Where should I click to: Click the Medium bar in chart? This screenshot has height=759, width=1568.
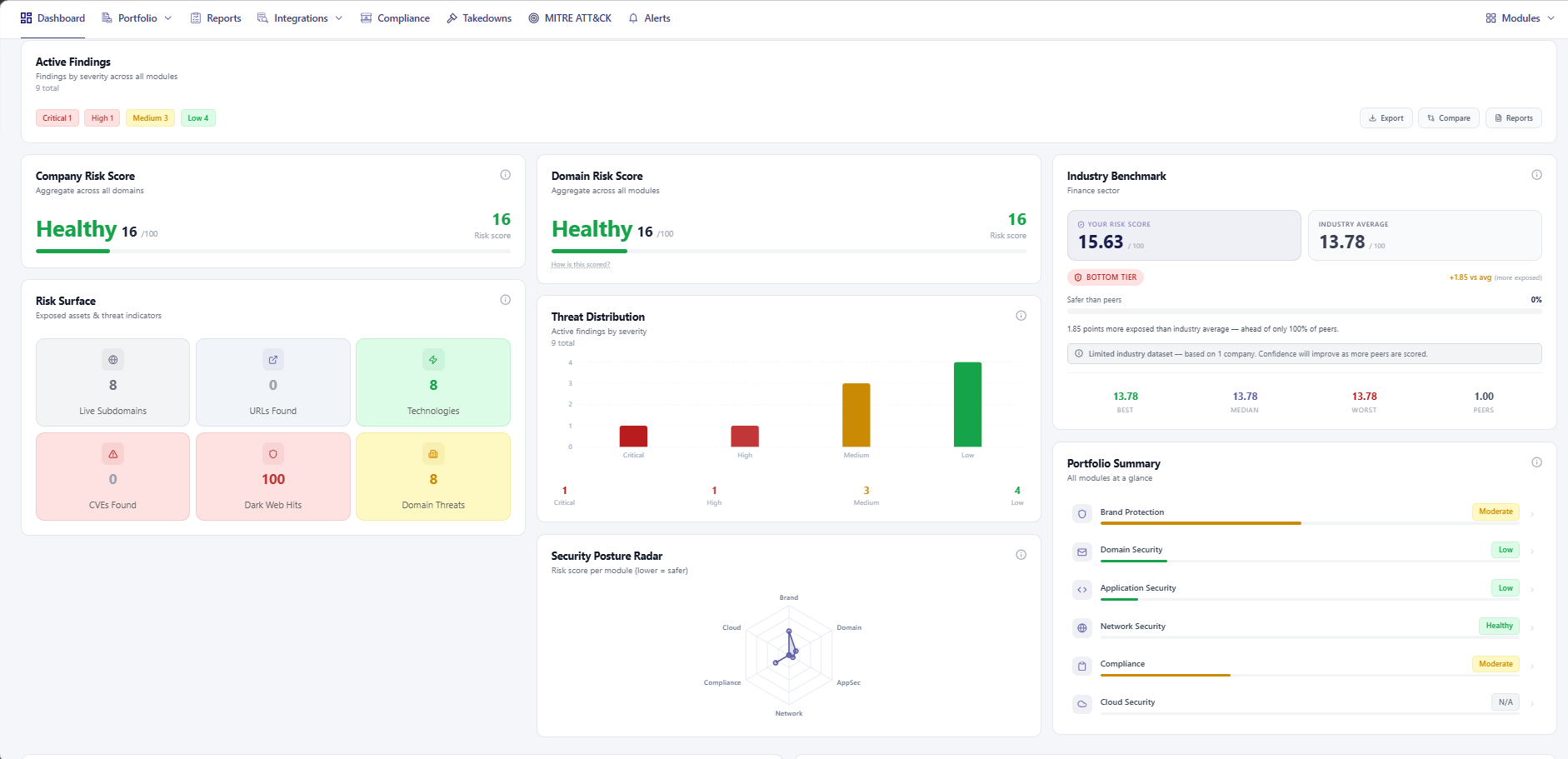(x=856, y=415)
